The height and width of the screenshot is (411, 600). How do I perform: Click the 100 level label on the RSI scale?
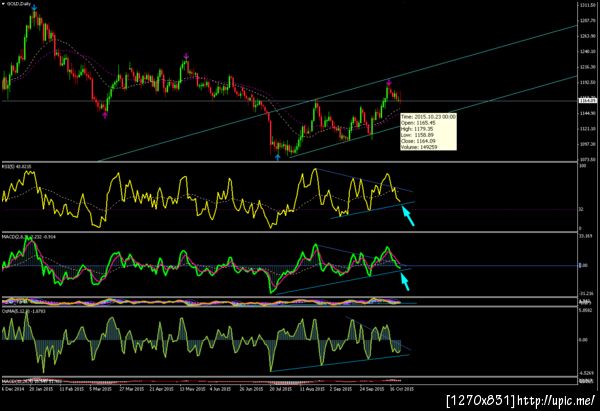[583, 166]
